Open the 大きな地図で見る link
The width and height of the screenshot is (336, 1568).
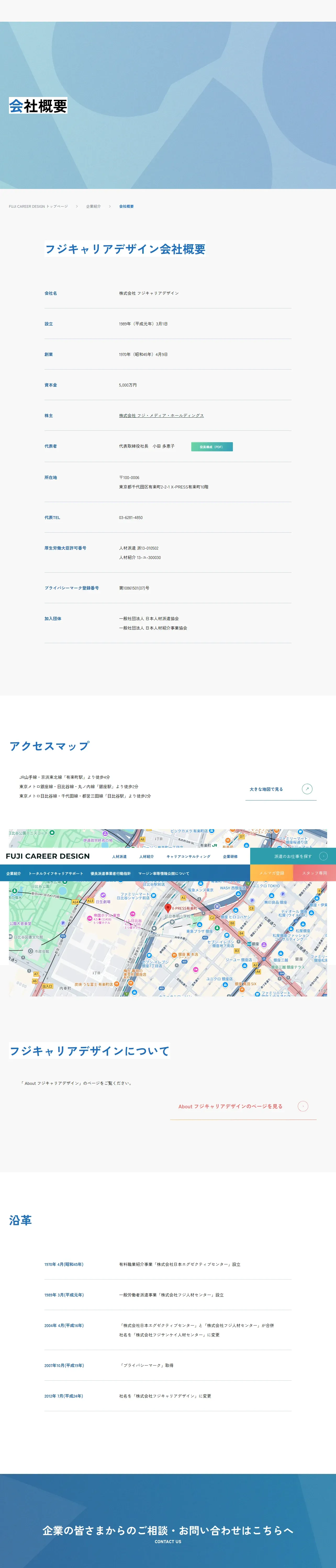tap(281, 789)
